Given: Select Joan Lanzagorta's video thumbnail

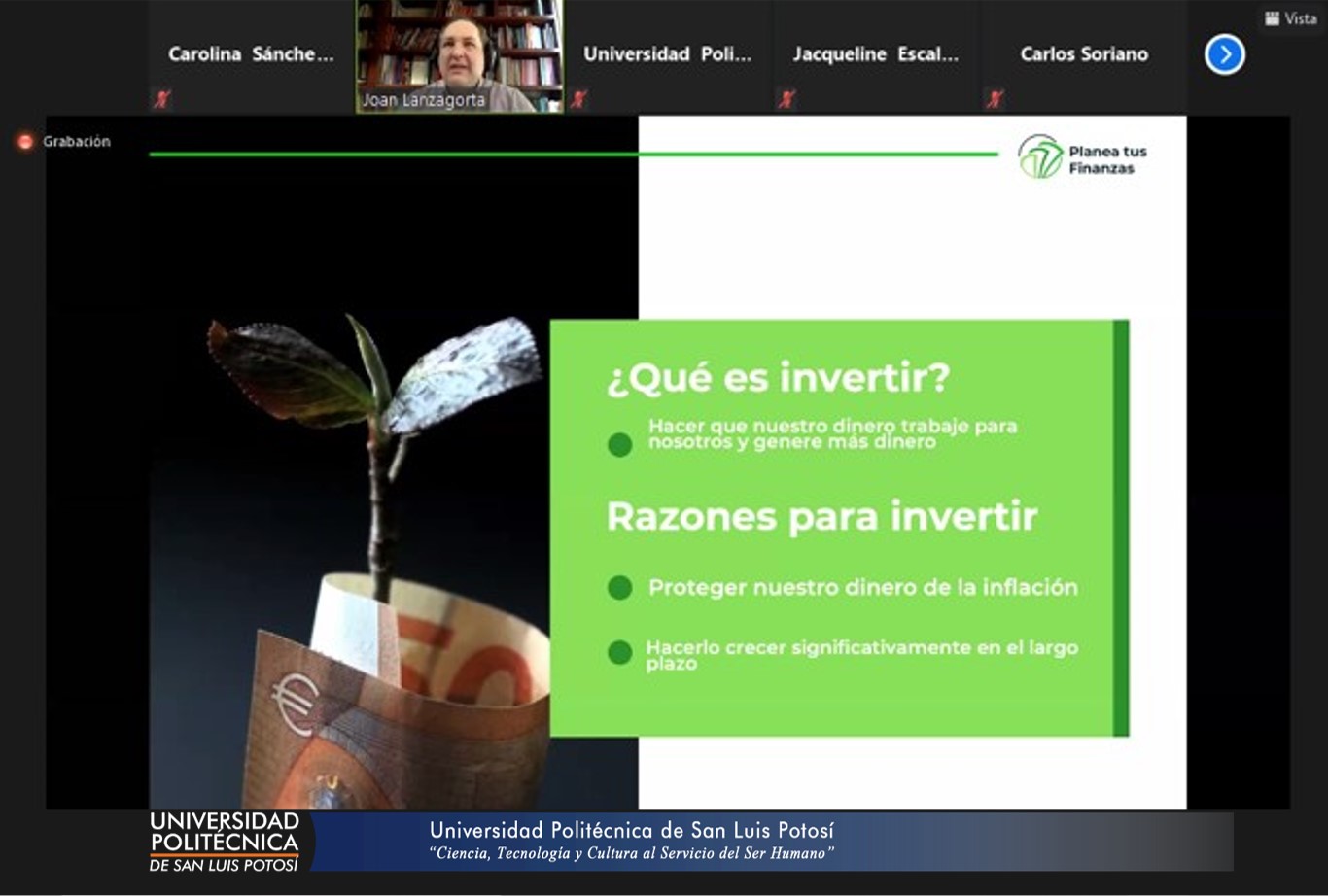Looking at the screenshot, I should (460, 55).
